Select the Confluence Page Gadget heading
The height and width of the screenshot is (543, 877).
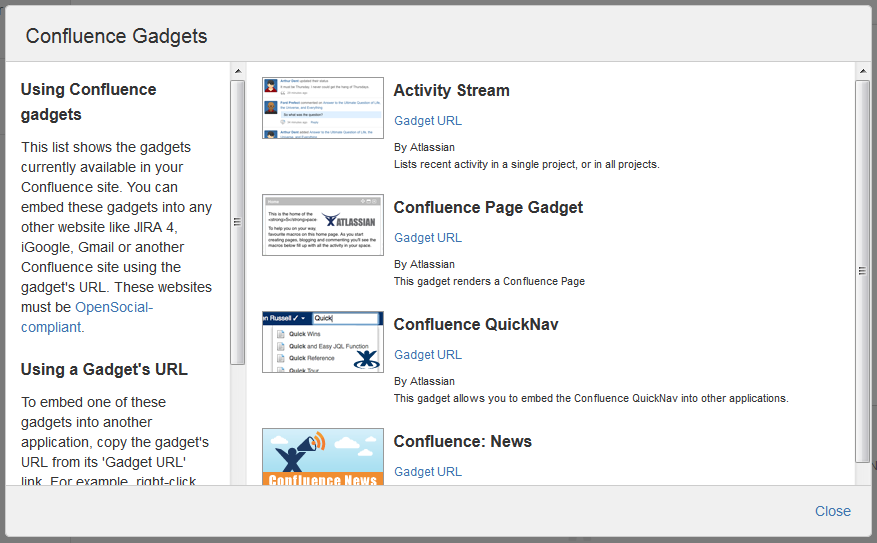(x=488, y=207)
